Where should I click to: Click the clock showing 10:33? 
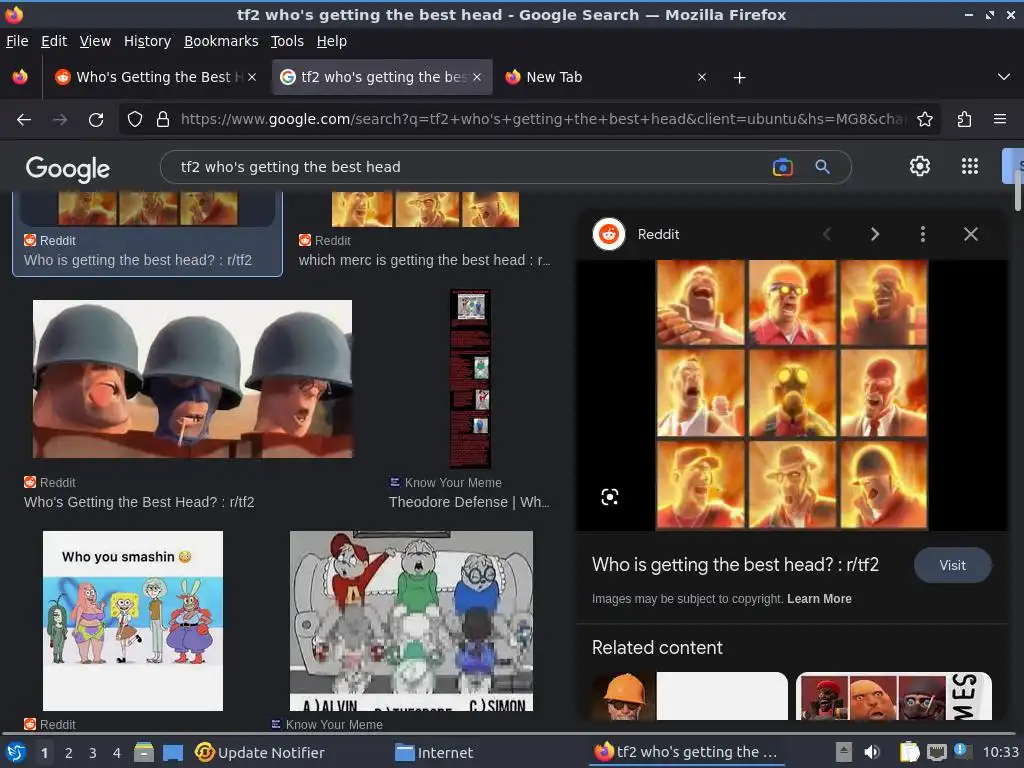pos(1000,752)
